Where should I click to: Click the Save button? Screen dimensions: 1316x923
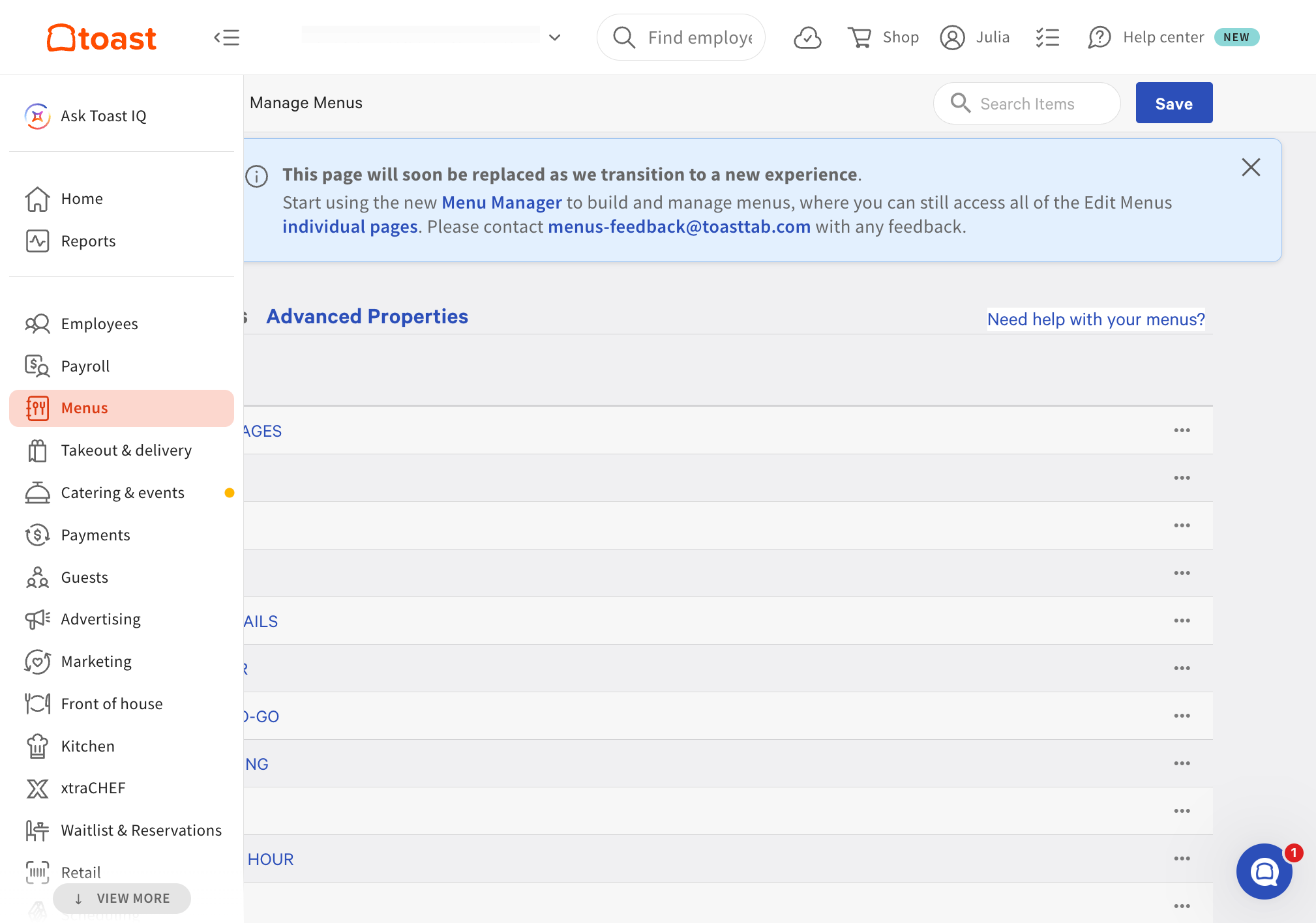pyautogui.click(x=1174, y=103)
